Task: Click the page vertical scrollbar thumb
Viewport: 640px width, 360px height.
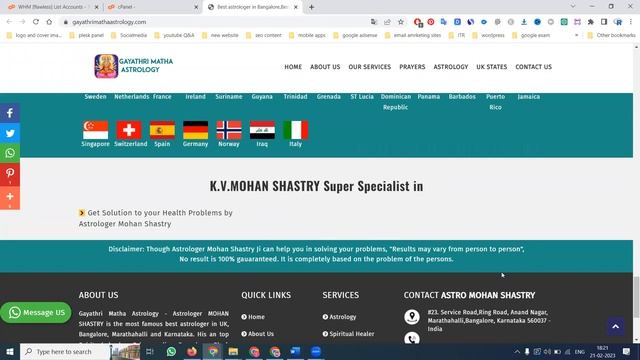Action: coord(636,297)
